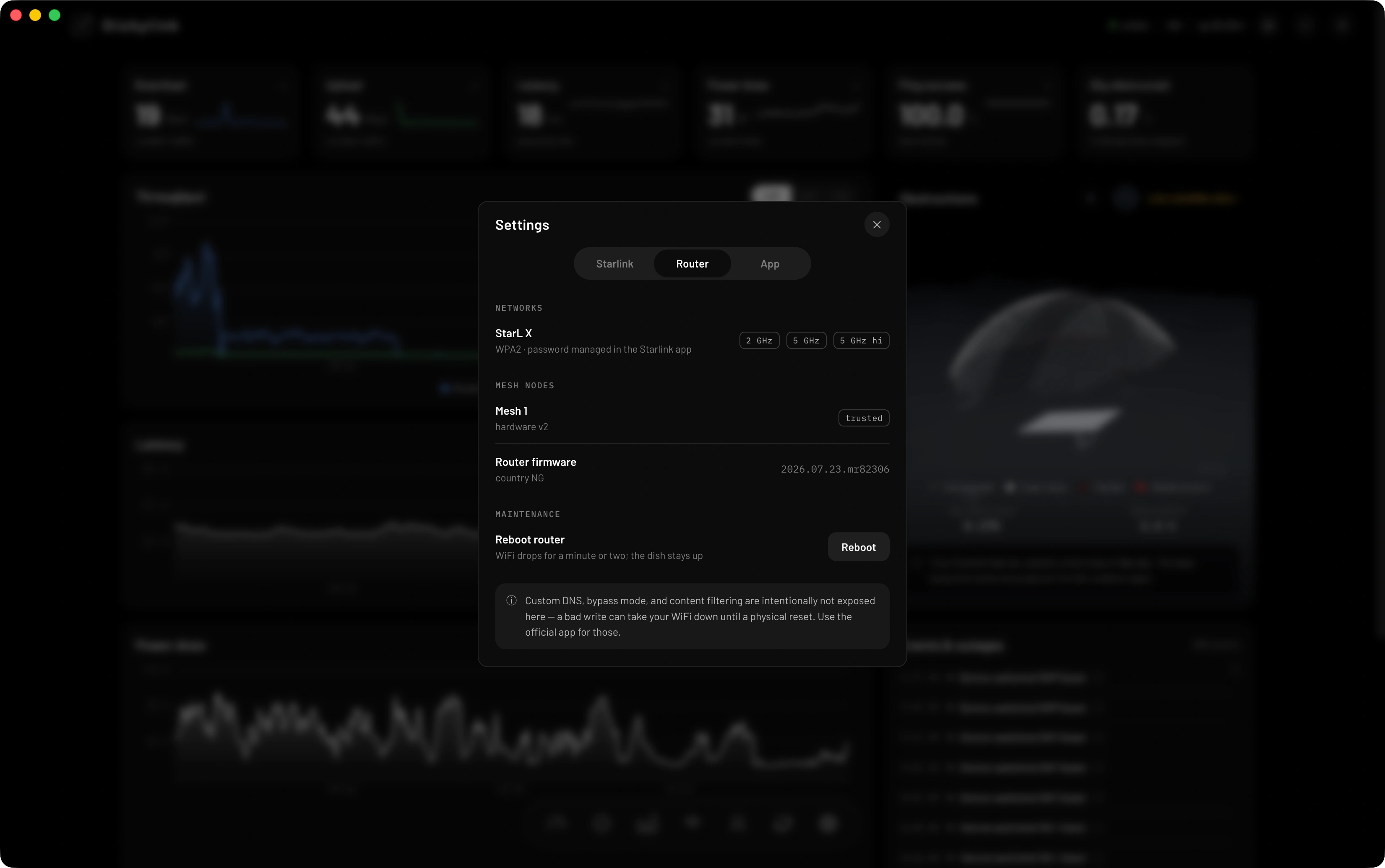Click the yellow minimize window button
Screen dimensions: 1385x868
(35, 16)
